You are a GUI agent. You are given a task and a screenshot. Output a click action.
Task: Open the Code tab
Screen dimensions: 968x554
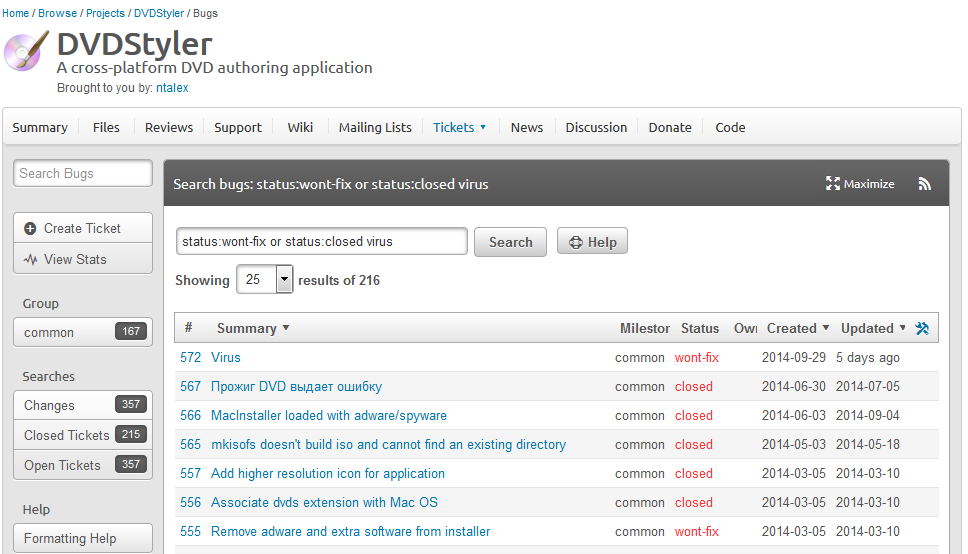730,127
